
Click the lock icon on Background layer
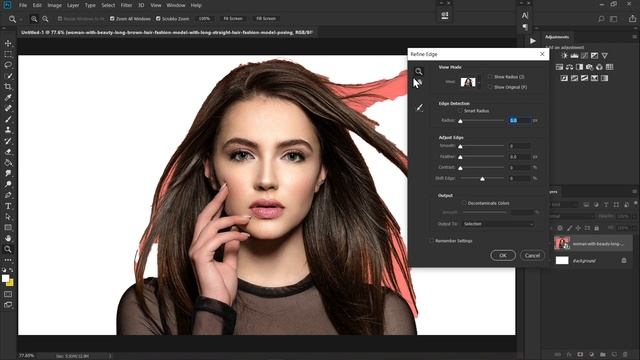point(624,260)
